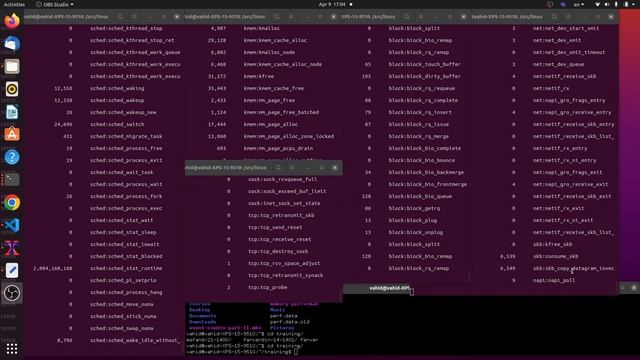Screen dimensions: 640x360
Task: Select 'perf.data.old' file name
Action: (289, 322)
